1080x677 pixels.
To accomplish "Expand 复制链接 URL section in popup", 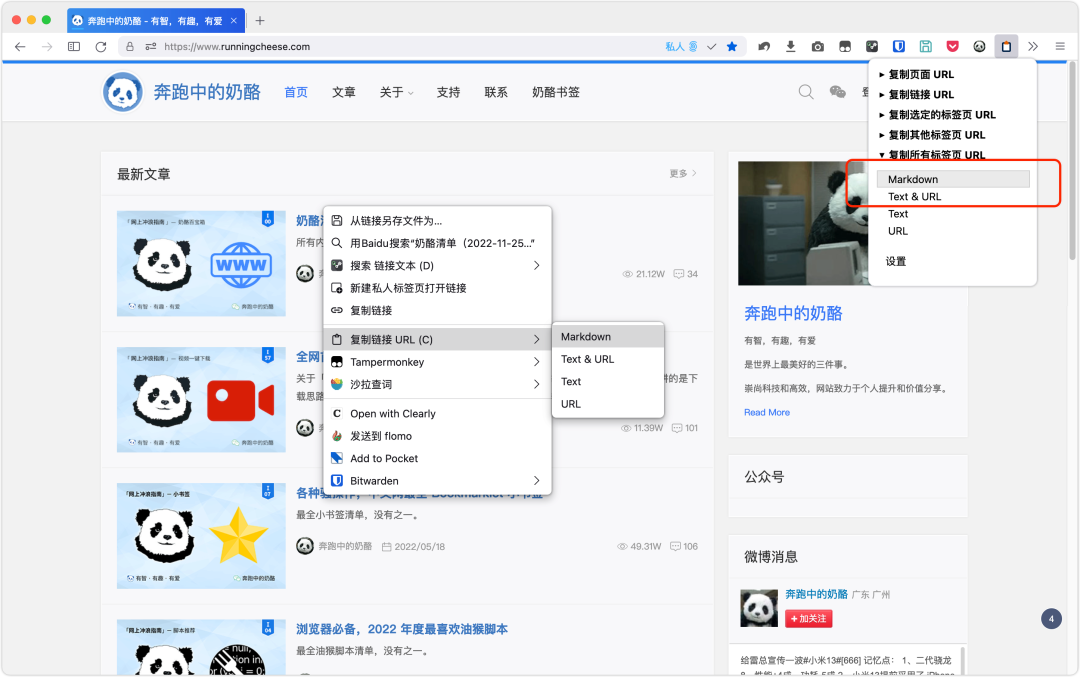I will (917, 94).
